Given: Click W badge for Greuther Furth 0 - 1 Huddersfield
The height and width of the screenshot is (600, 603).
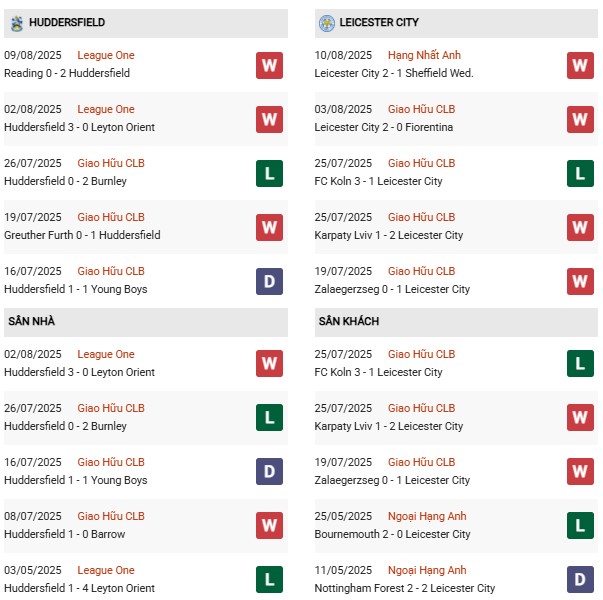Looking at the screenshot, I should (x=269, y=227).
